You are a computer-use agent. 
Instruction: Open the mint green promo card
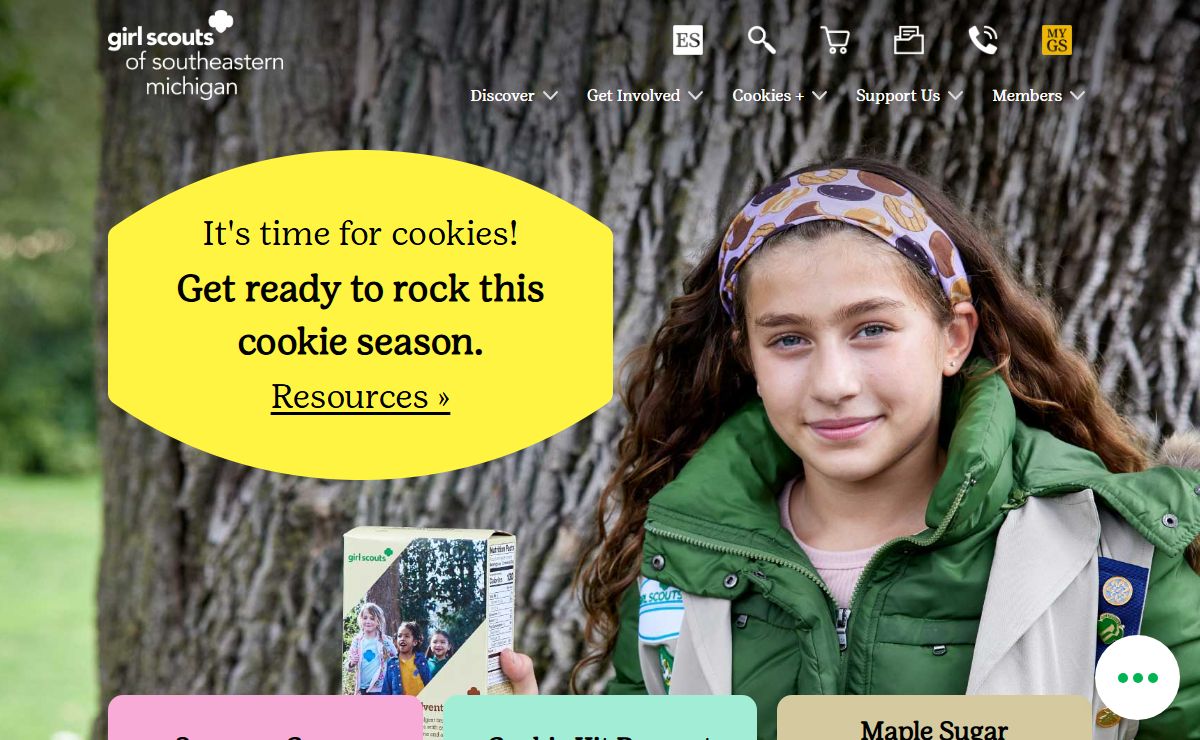coord(600,718)
